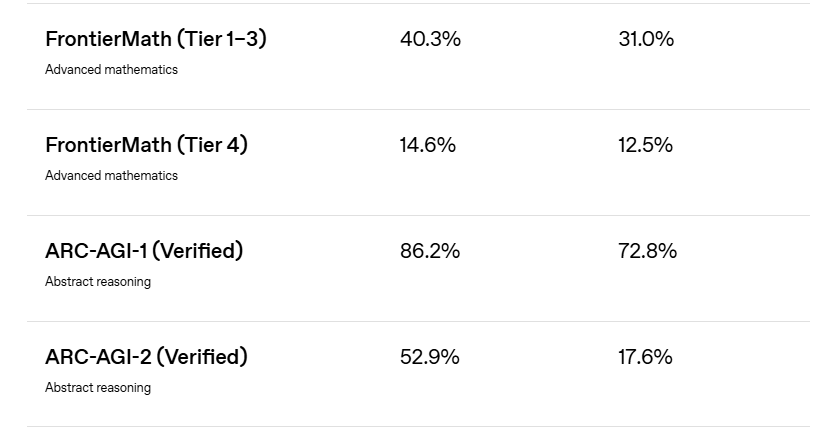Select the 72.8% score value
Image resolution: width=830 pixels, height=437 pixels.
648,251
